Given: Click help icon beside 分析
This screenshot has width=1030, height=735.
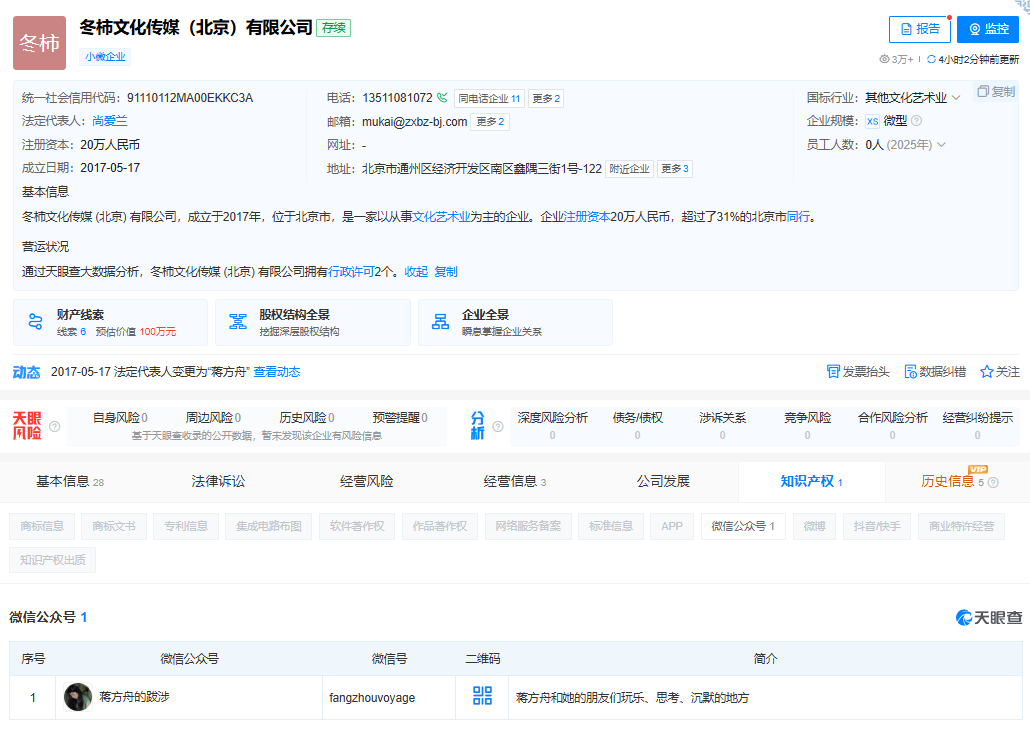Looking at the screenshot, I should [x=498, y=426].
